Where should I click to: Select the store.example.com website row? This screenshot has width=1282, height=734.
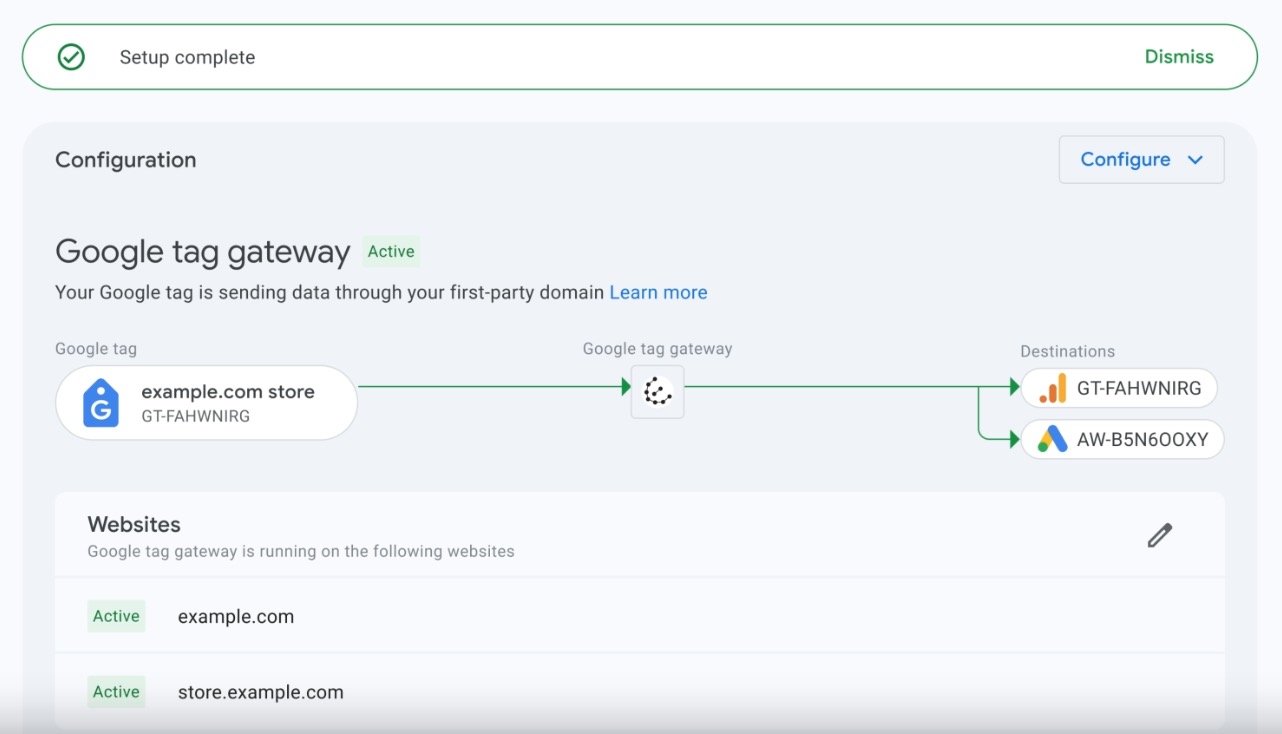(x=640, y=692)
